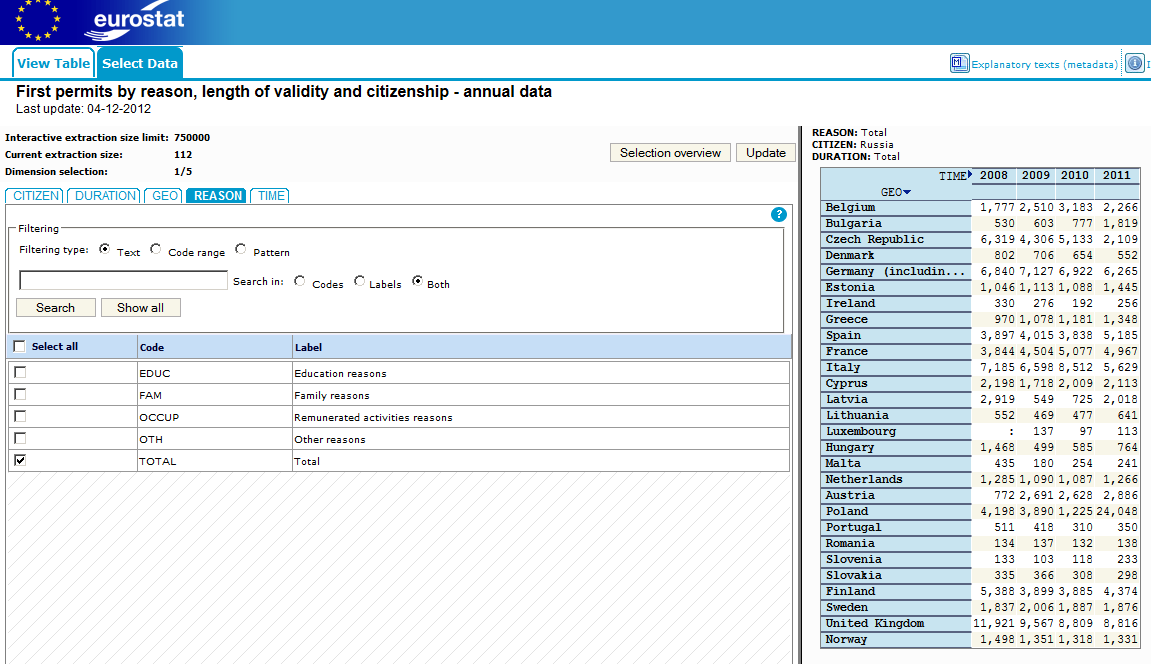Screen dimensions: 1151x664
Task: Click the eurostat logo
Action: click(x=135, y=22)
